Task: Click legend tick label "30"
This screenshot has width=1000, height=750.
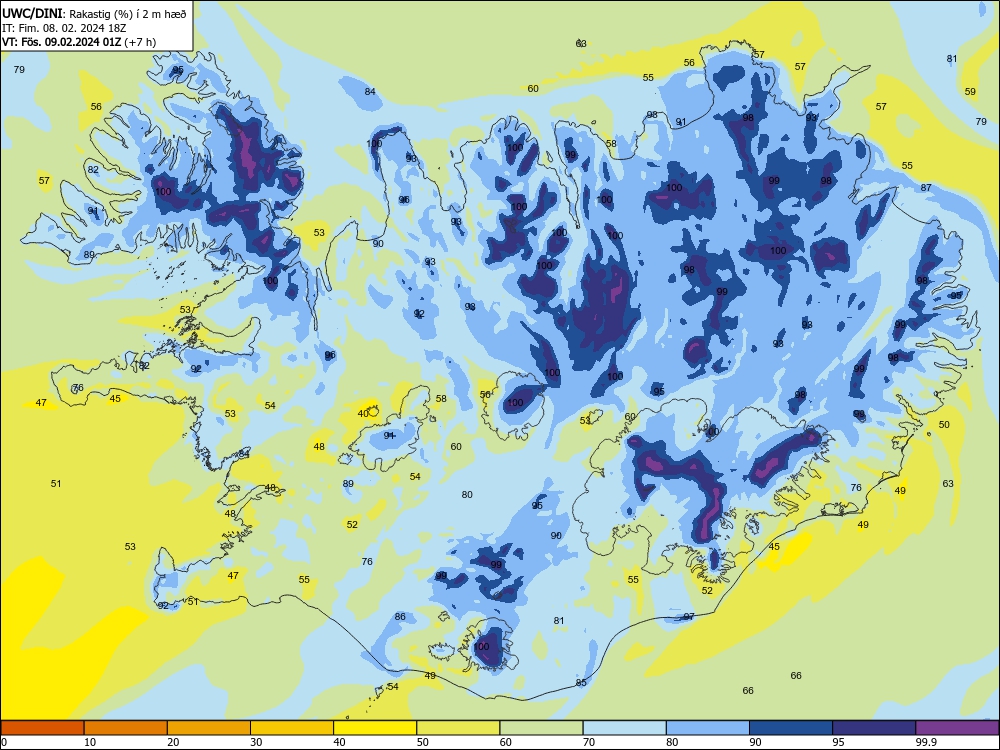Action: [x=256, y=742]
